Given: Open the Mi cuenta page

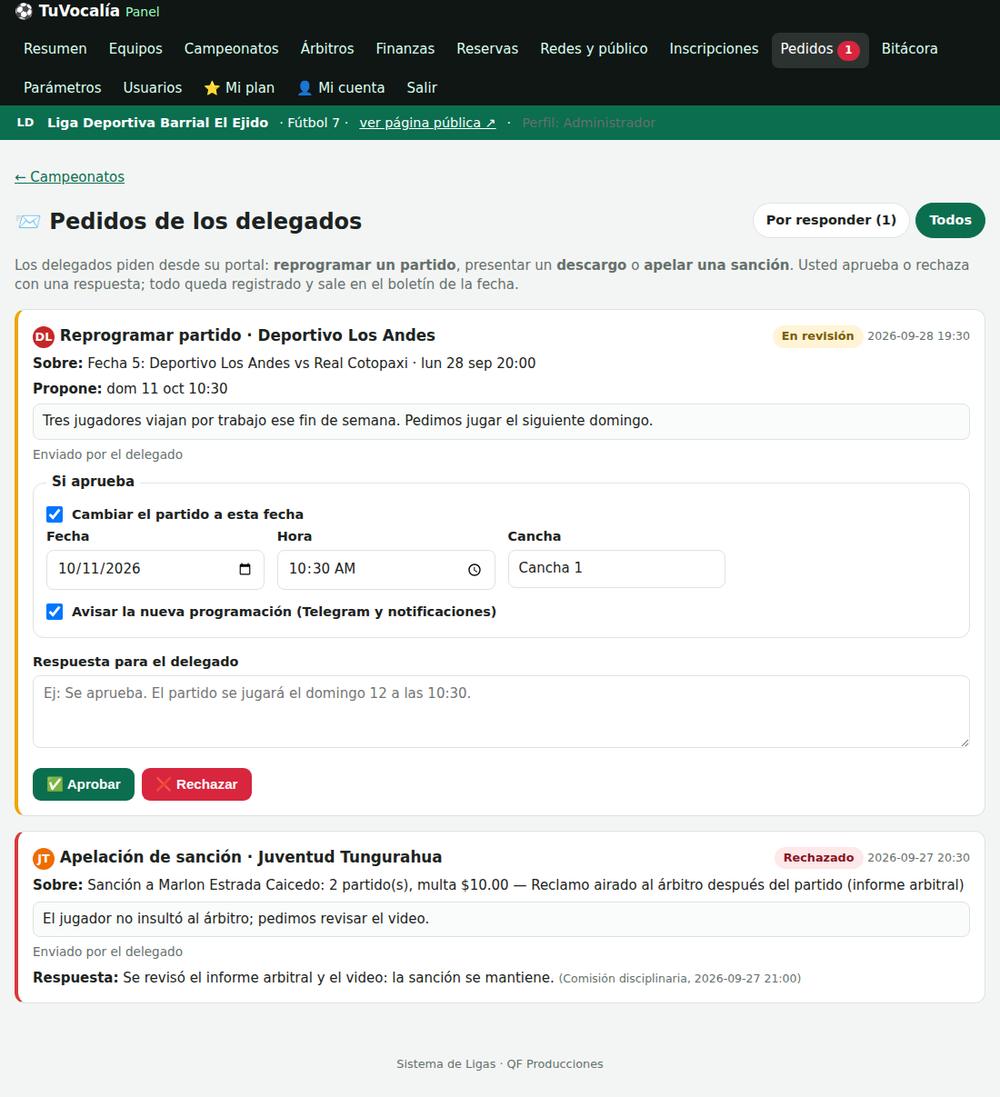Looking at the screenshot, I should click(341, 88).
